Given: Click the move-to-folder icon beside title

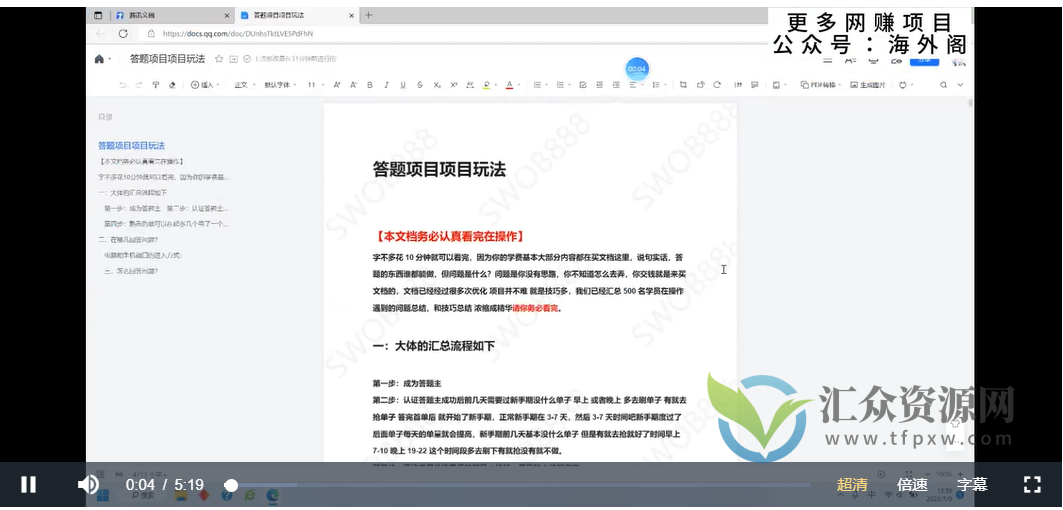Looking at the screenshot, I should [233, 59].
